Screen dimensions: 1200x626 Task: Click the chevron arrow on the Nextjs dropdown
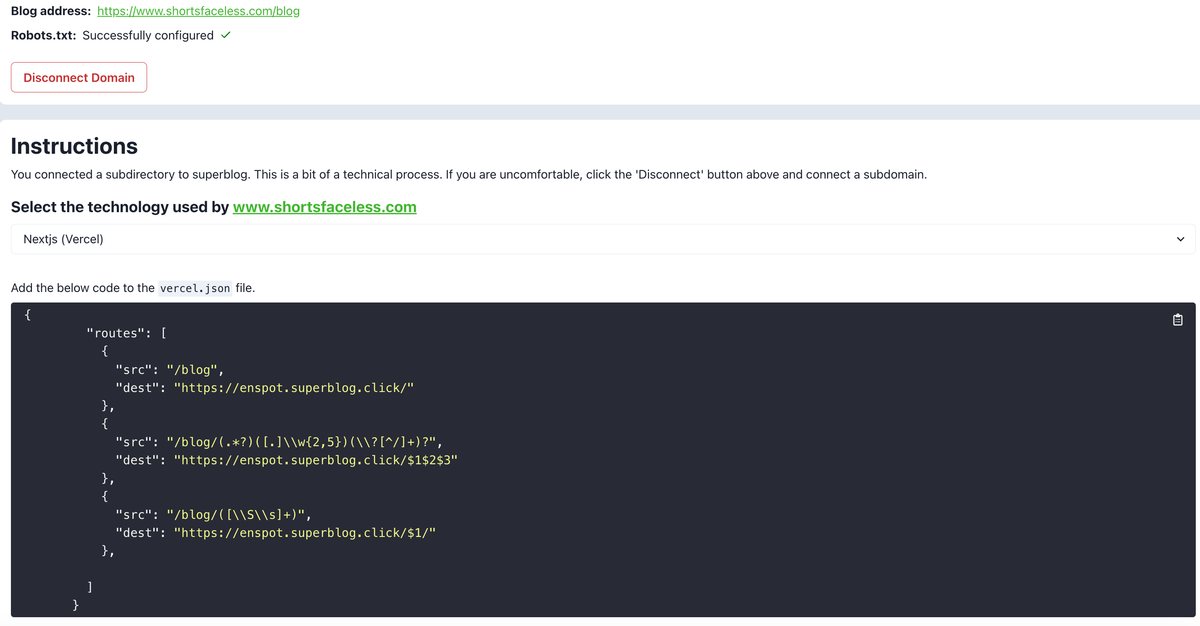[1180, 239]
